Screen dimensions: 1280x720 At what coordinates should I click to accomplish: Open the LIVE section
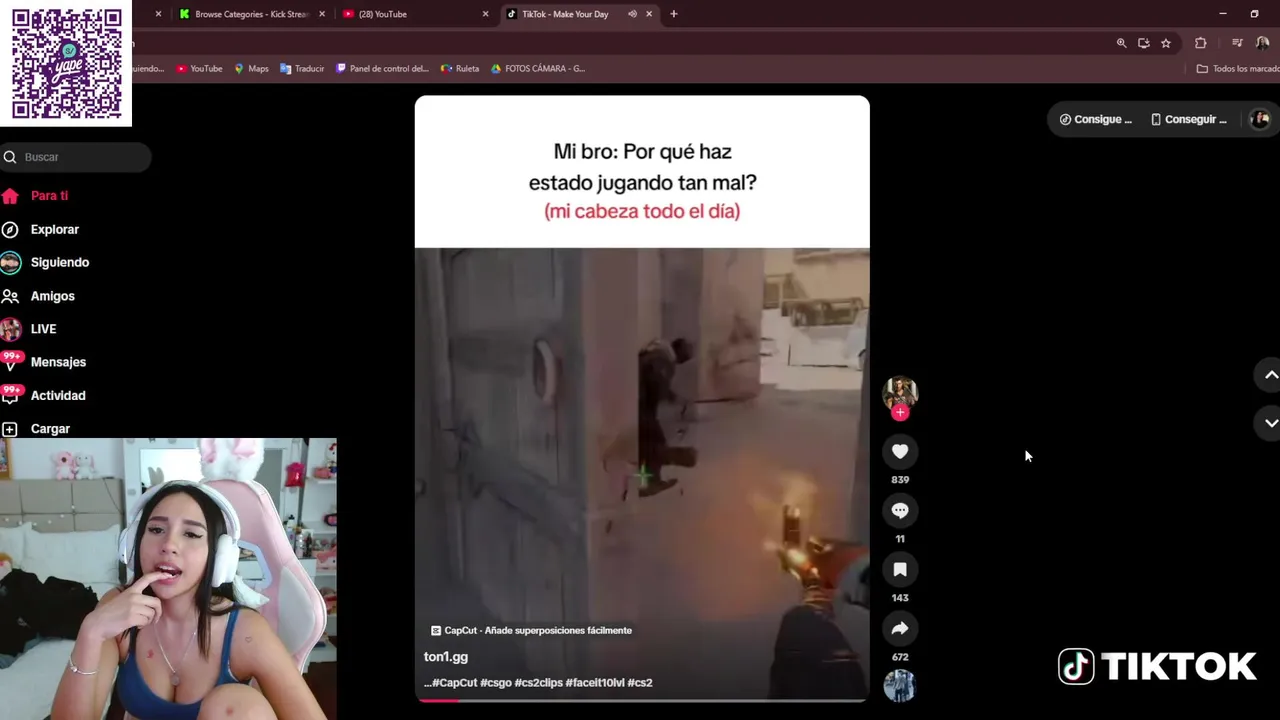(43, 329)
